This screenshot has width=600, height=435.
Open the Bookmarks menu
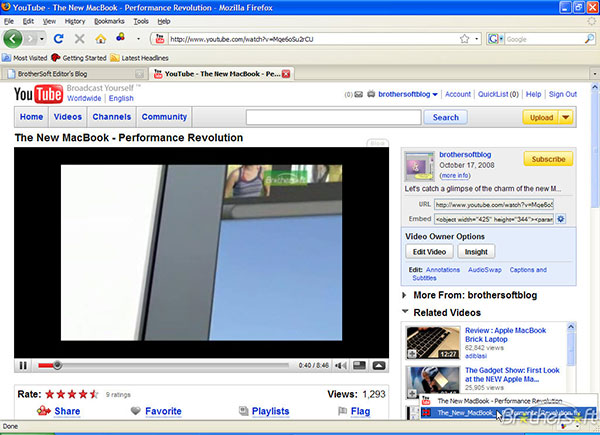(109, 21)
